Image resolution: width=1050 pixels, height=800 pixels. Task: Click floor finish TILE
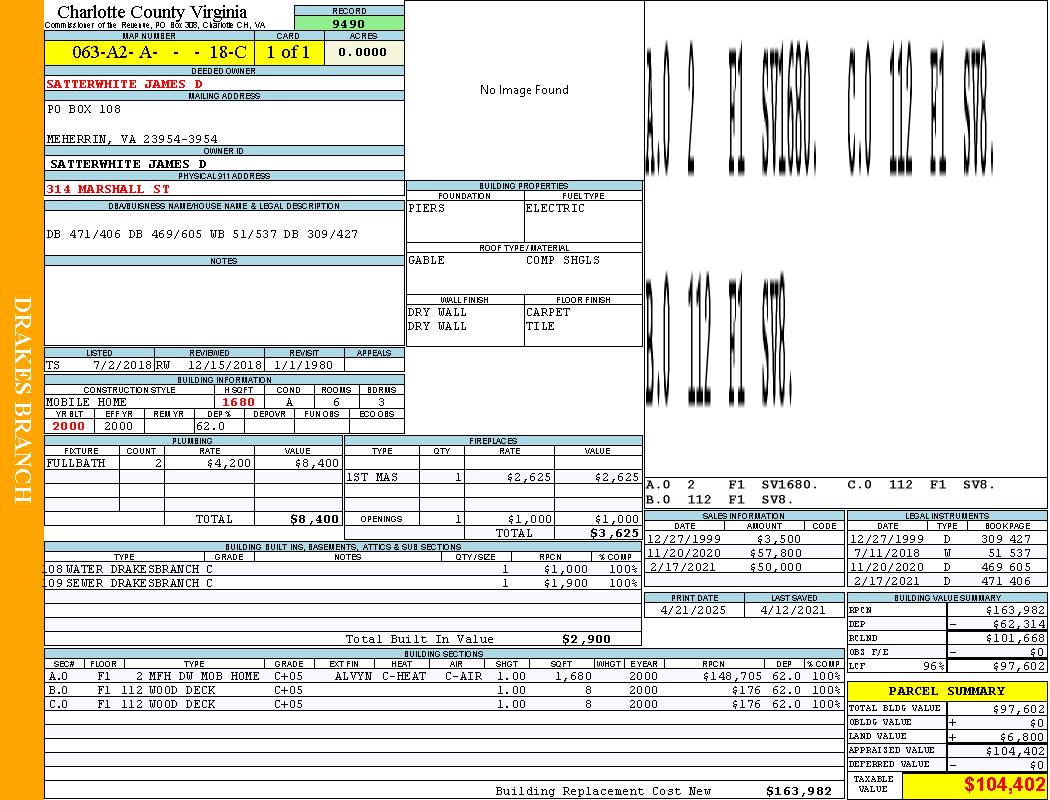click(540, 327)
